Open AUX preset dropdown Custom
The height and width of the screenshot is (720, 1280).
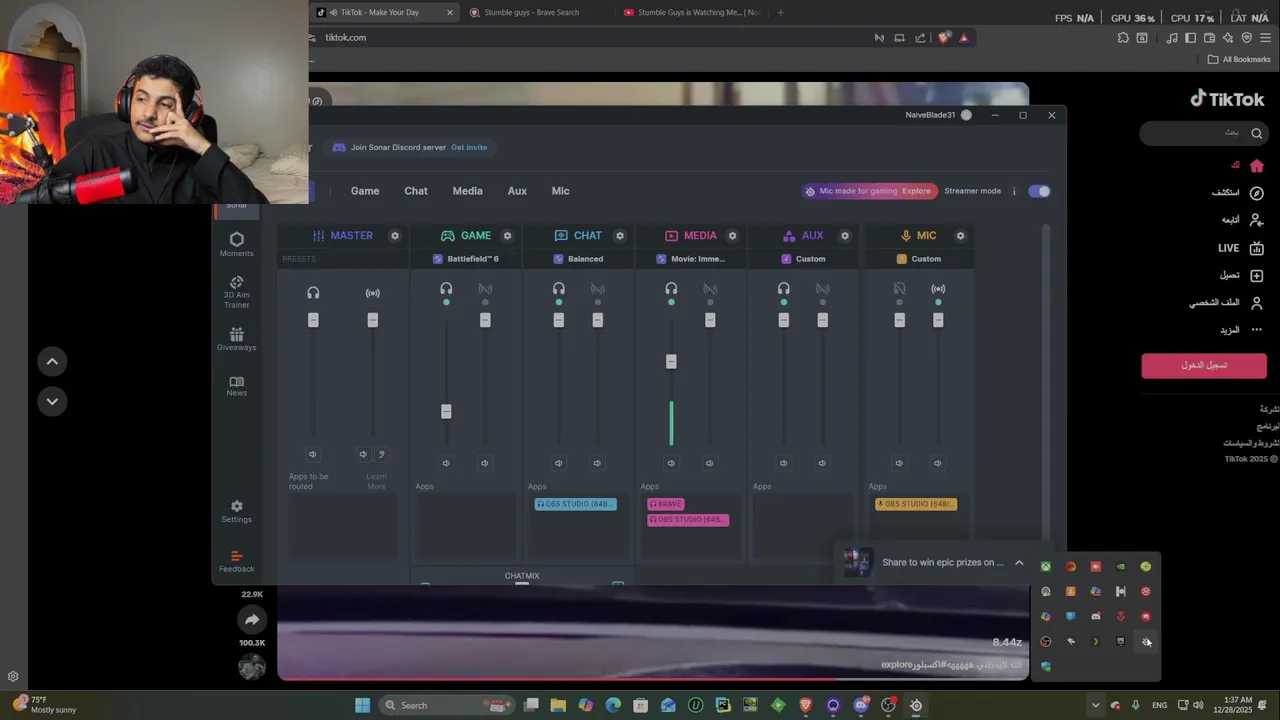click(804, 259)
